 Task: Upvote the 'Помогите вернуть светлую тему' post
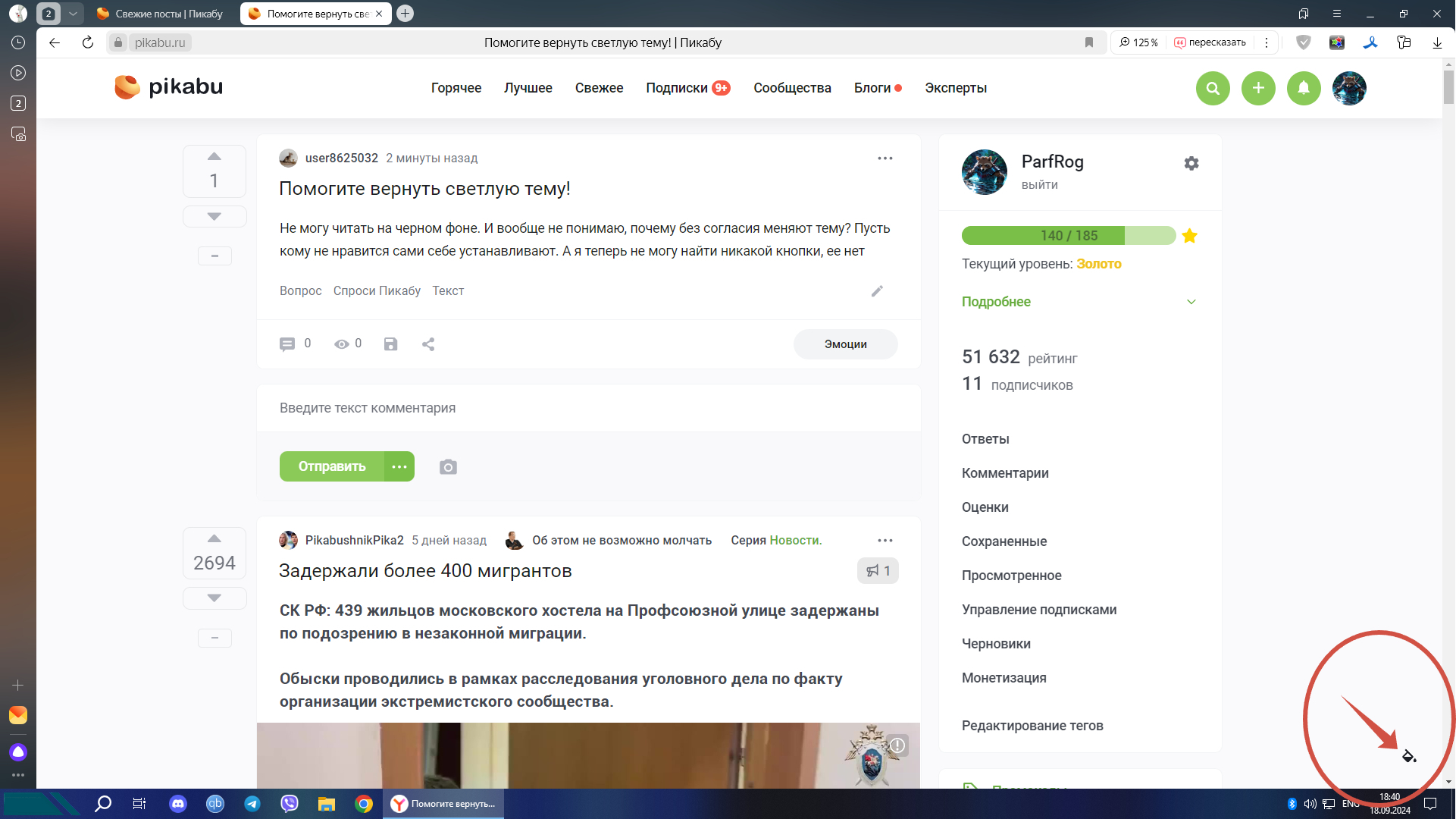(214, 157)
